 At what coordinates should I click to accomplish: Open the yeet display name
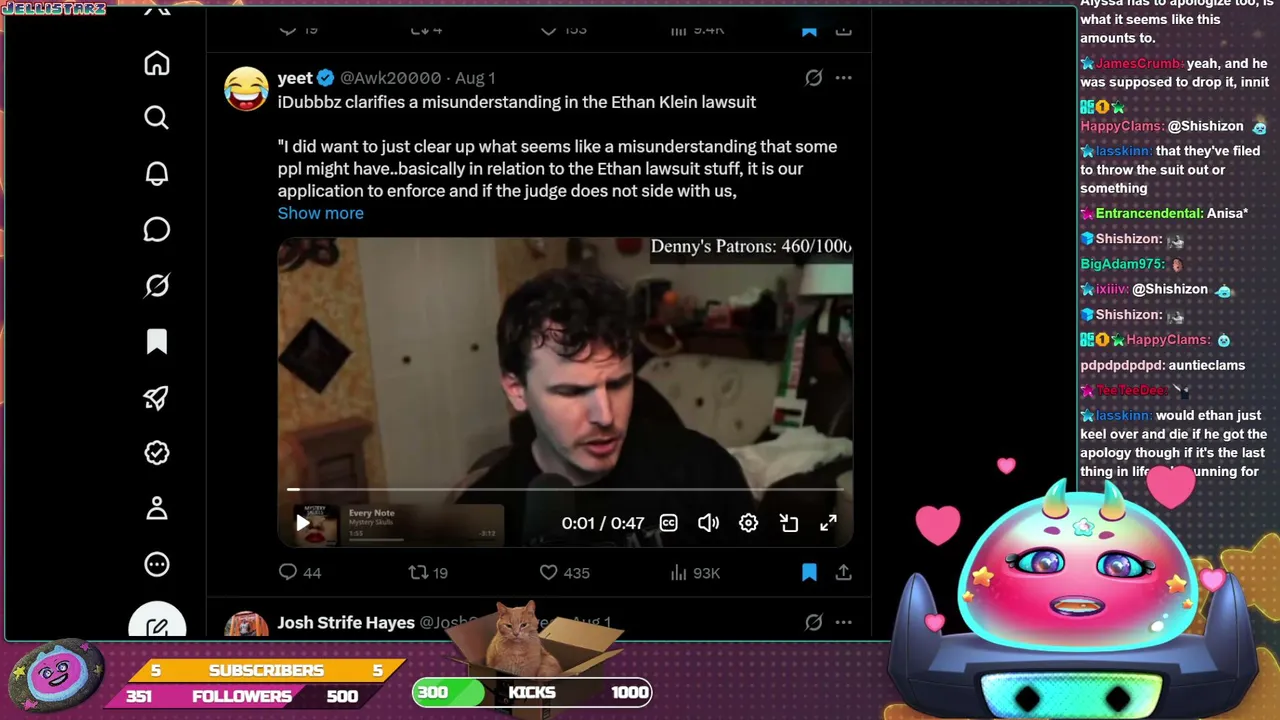[x=295, y=78]
